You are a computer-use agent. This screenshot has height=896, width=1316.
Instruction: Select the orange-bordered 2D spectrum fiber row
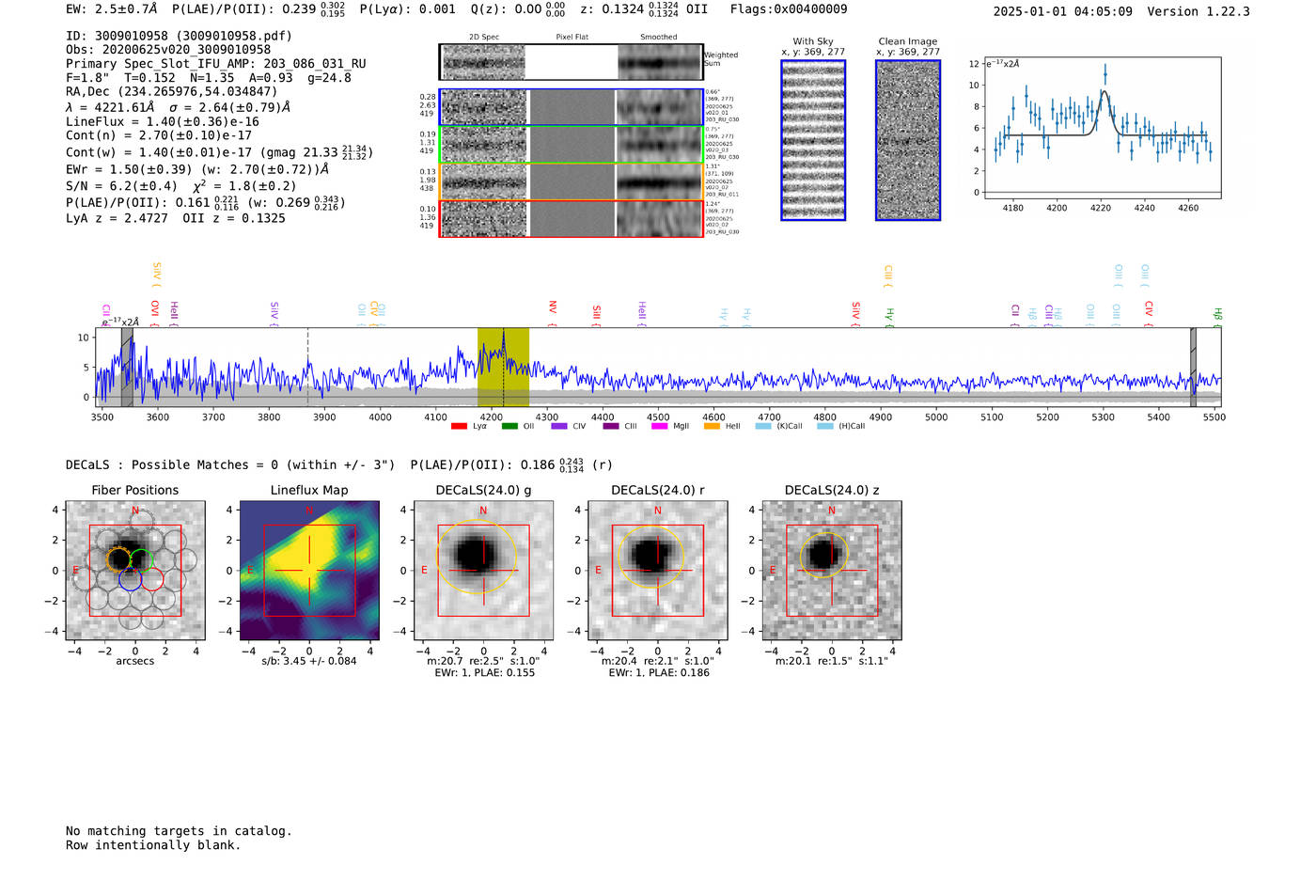tap(572, 181)
